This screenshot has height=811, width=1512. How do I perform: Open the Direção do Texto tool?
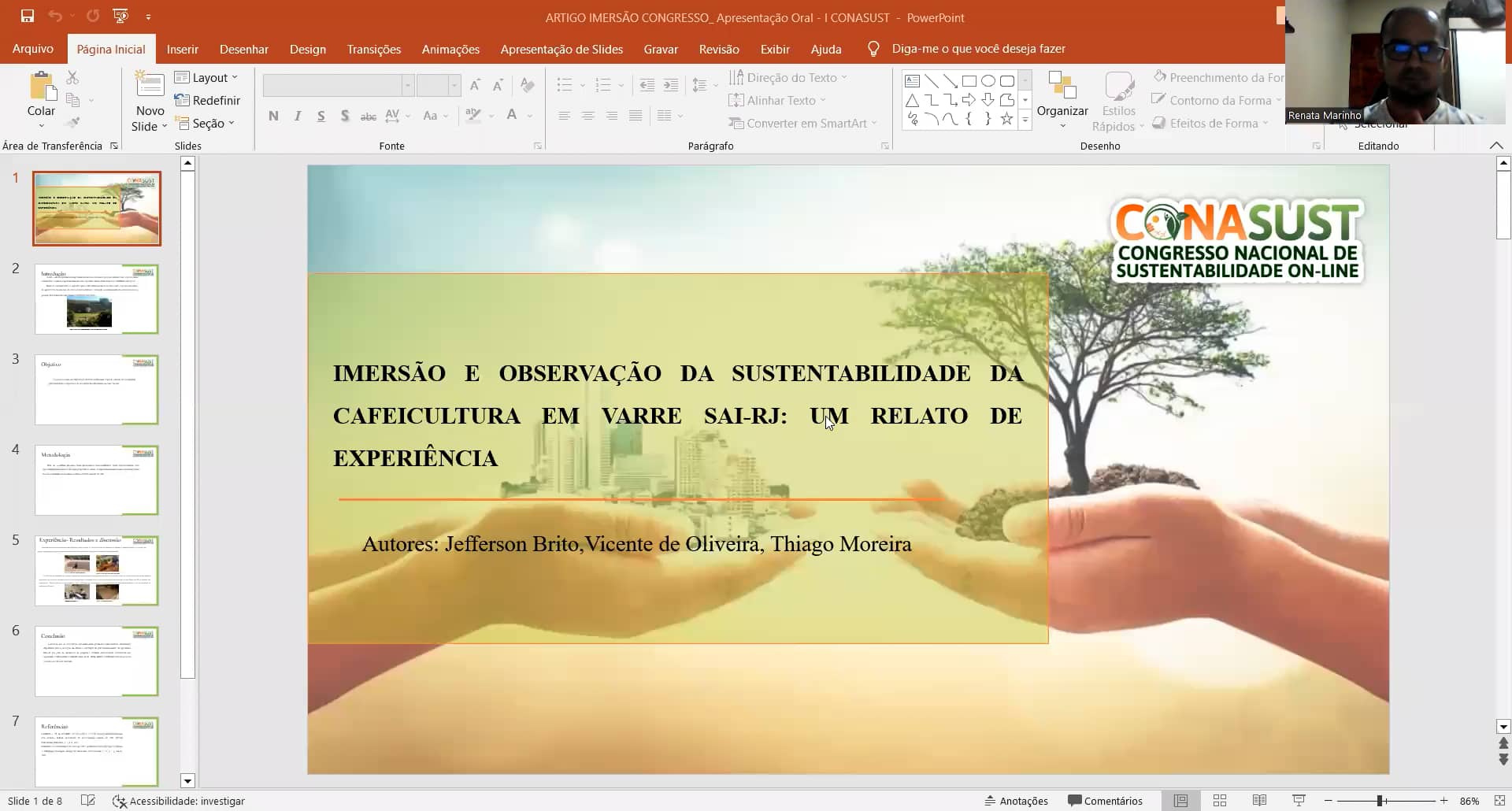[789, 77]
